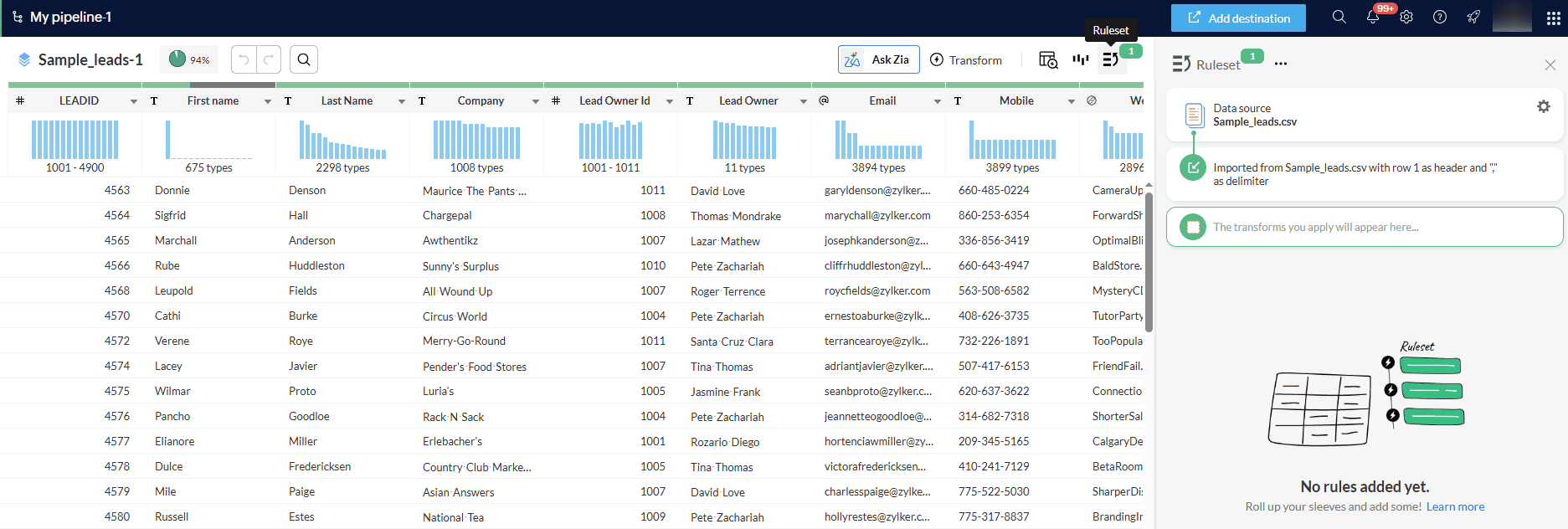
Task: Open the data preview table icon
Action: 1047,59
